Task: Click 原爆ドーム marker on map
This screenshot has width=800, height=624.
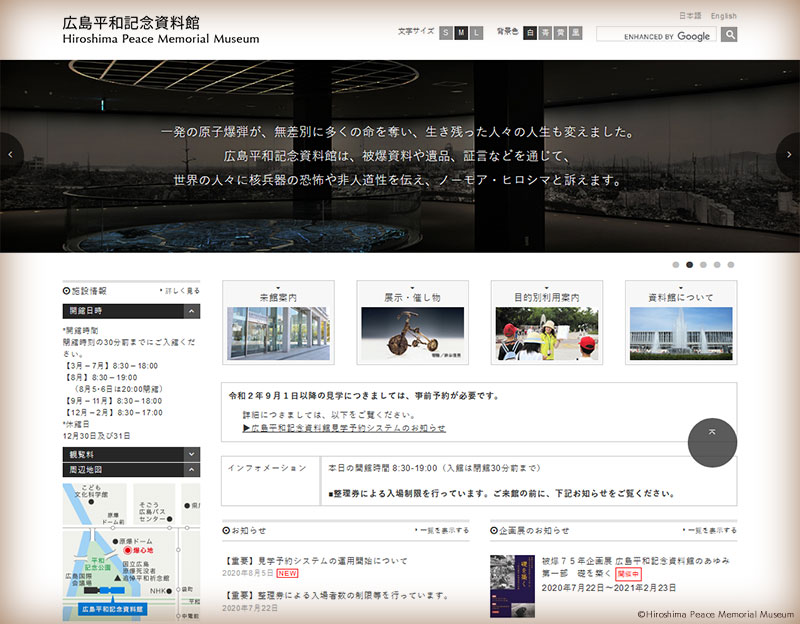Action: click(132, 541)
